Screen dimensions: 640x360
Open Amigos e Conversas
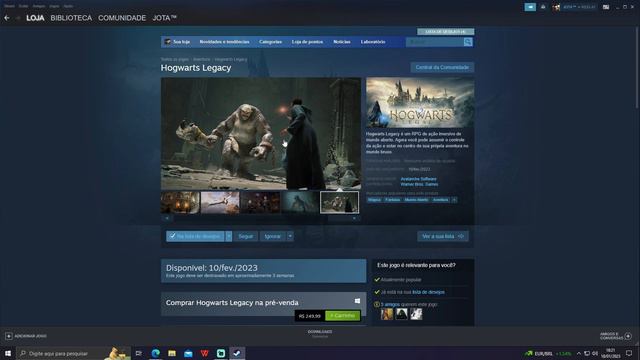click(x=616, y=336)
